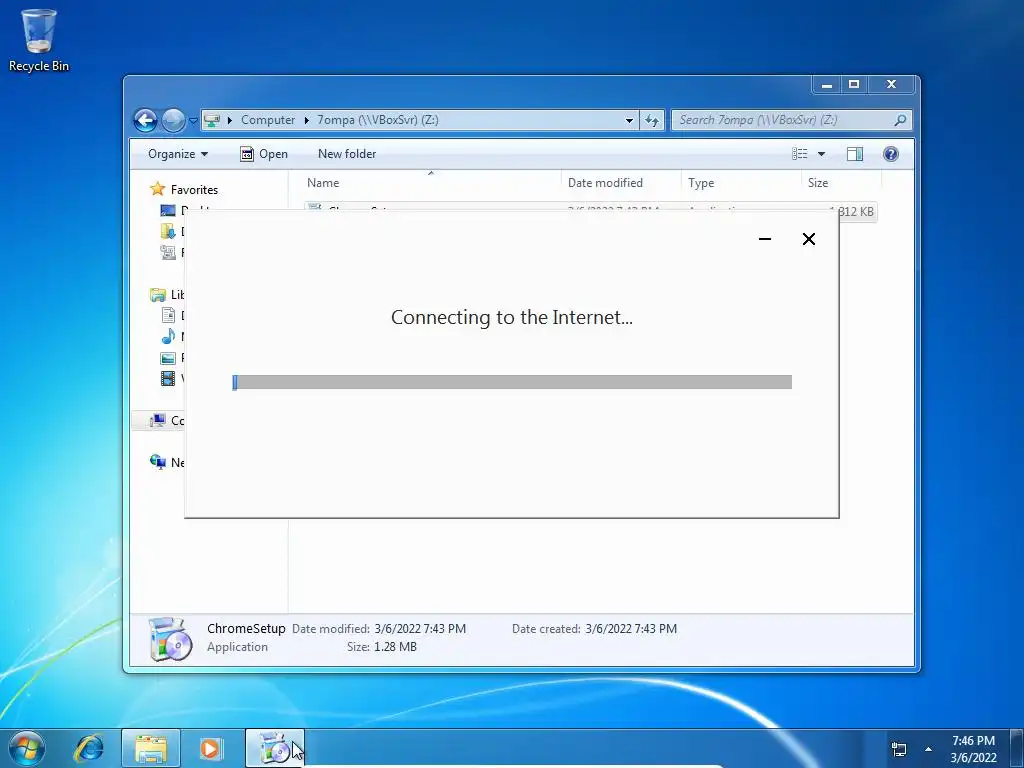Open the address bar history dropdown
Viewport: 1024px width, 768px height.
click(629, 120)
